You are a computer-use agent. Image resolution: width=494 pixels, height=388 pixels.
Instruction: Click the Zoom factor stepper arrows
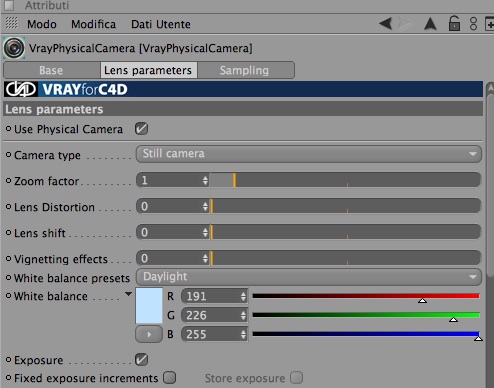point(205,180)
